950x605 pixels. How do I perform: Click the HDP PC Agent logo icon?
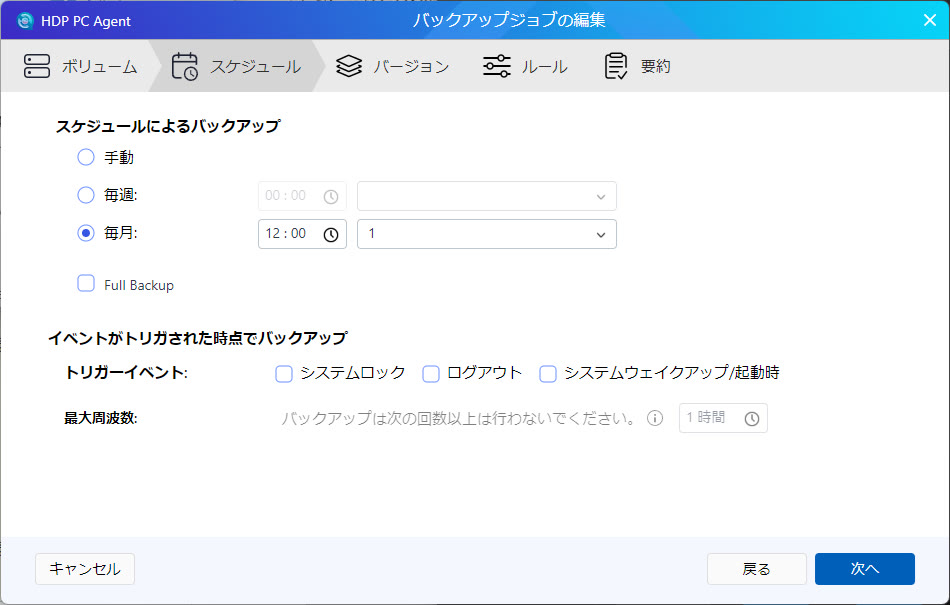(x=25, y=21)
